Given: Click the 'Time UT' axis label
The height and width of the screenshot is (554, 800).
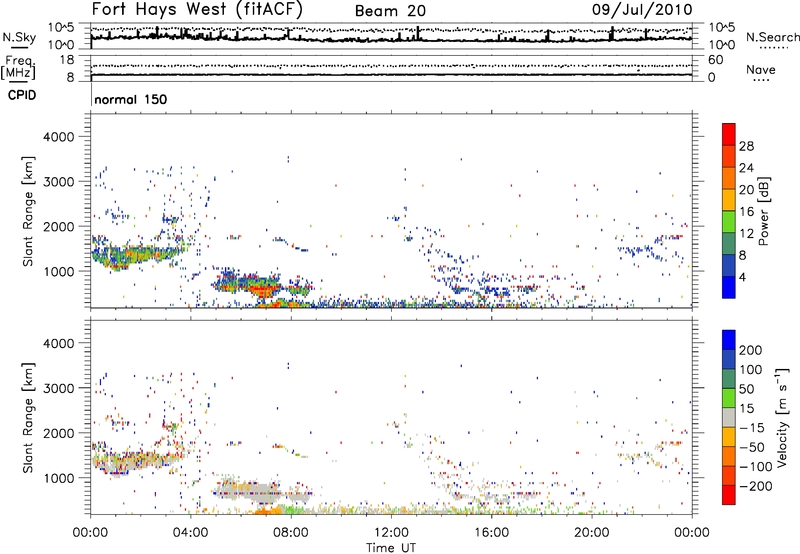Looking at the screenshot, I should (x=391, y=548).
